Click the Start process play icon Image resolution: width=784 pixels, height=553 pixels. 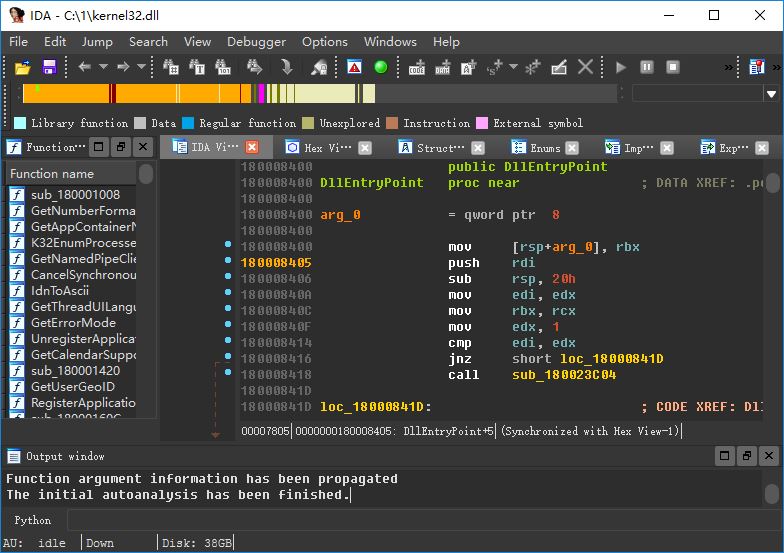pyautogui.click(x=621, y=67)
